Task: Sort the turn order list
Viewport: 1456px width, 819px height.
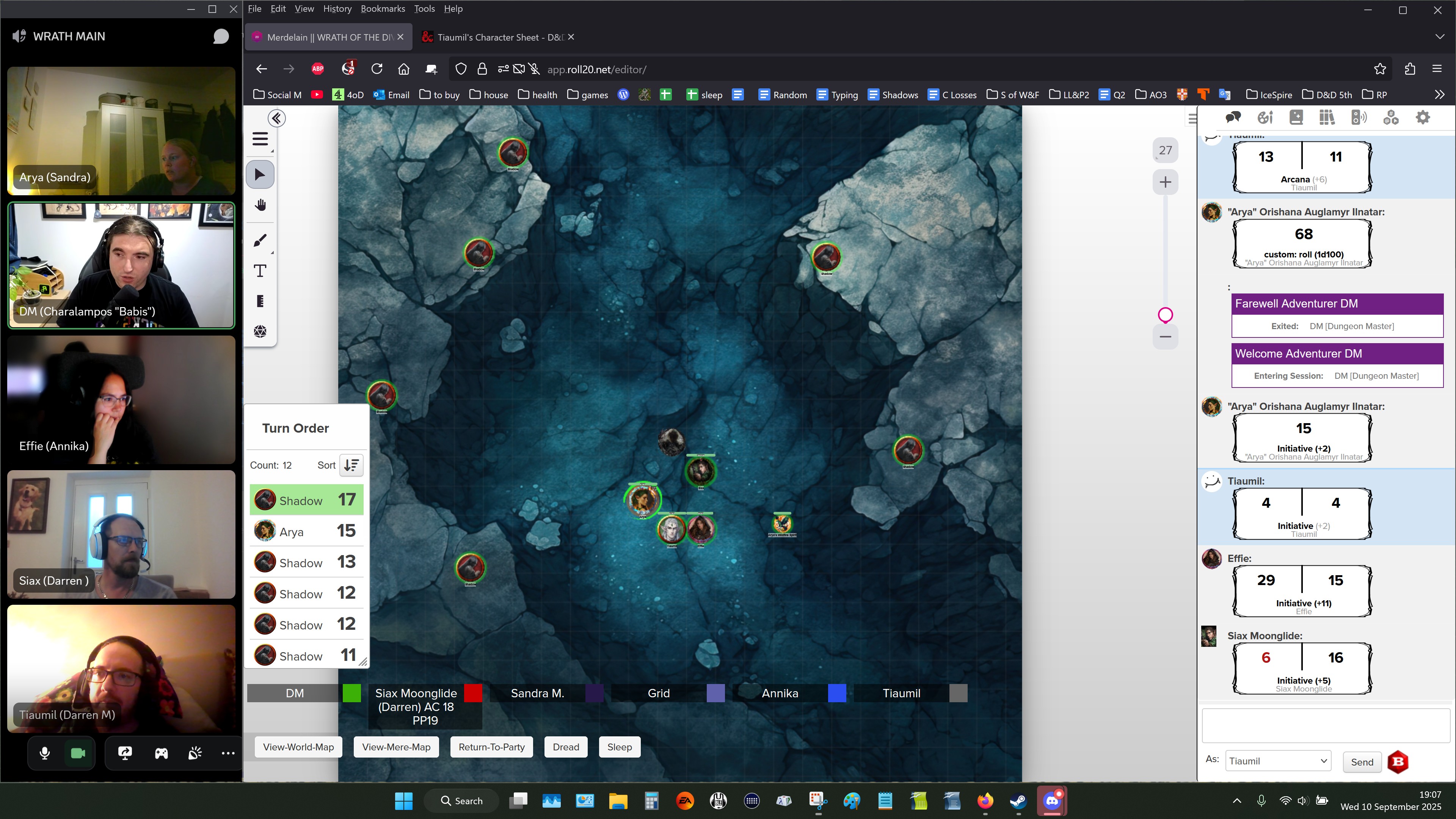Action: 351,465
